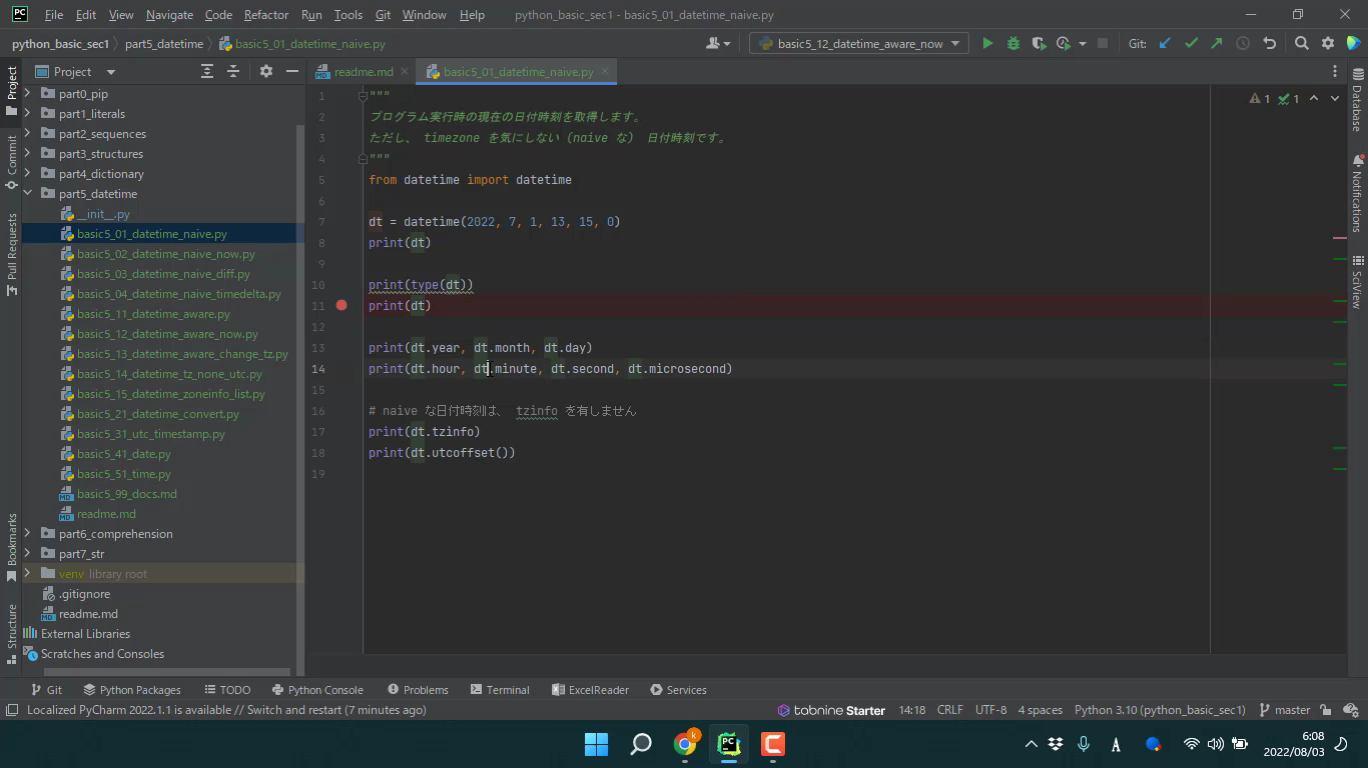Run the current configuration with green play button

coord(987,43)
